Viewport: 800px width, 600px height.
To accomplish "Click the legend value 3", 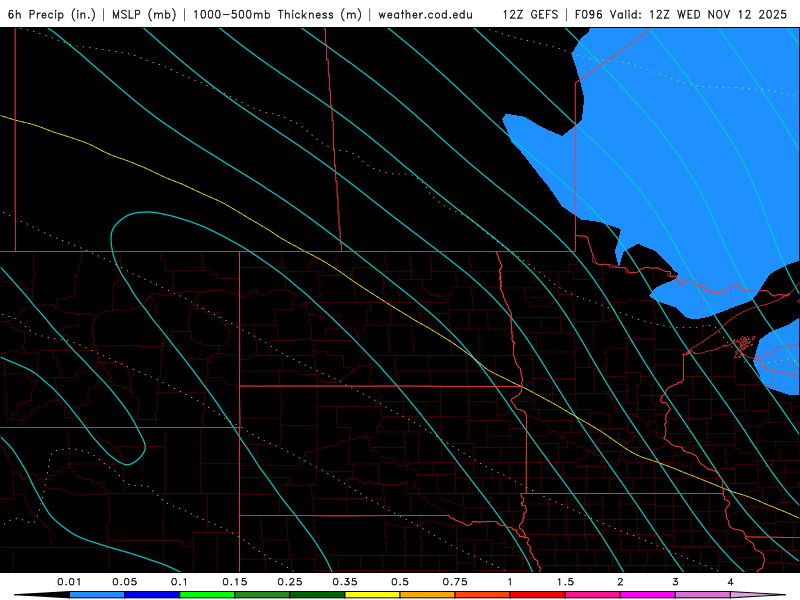I will pos(676,582).
